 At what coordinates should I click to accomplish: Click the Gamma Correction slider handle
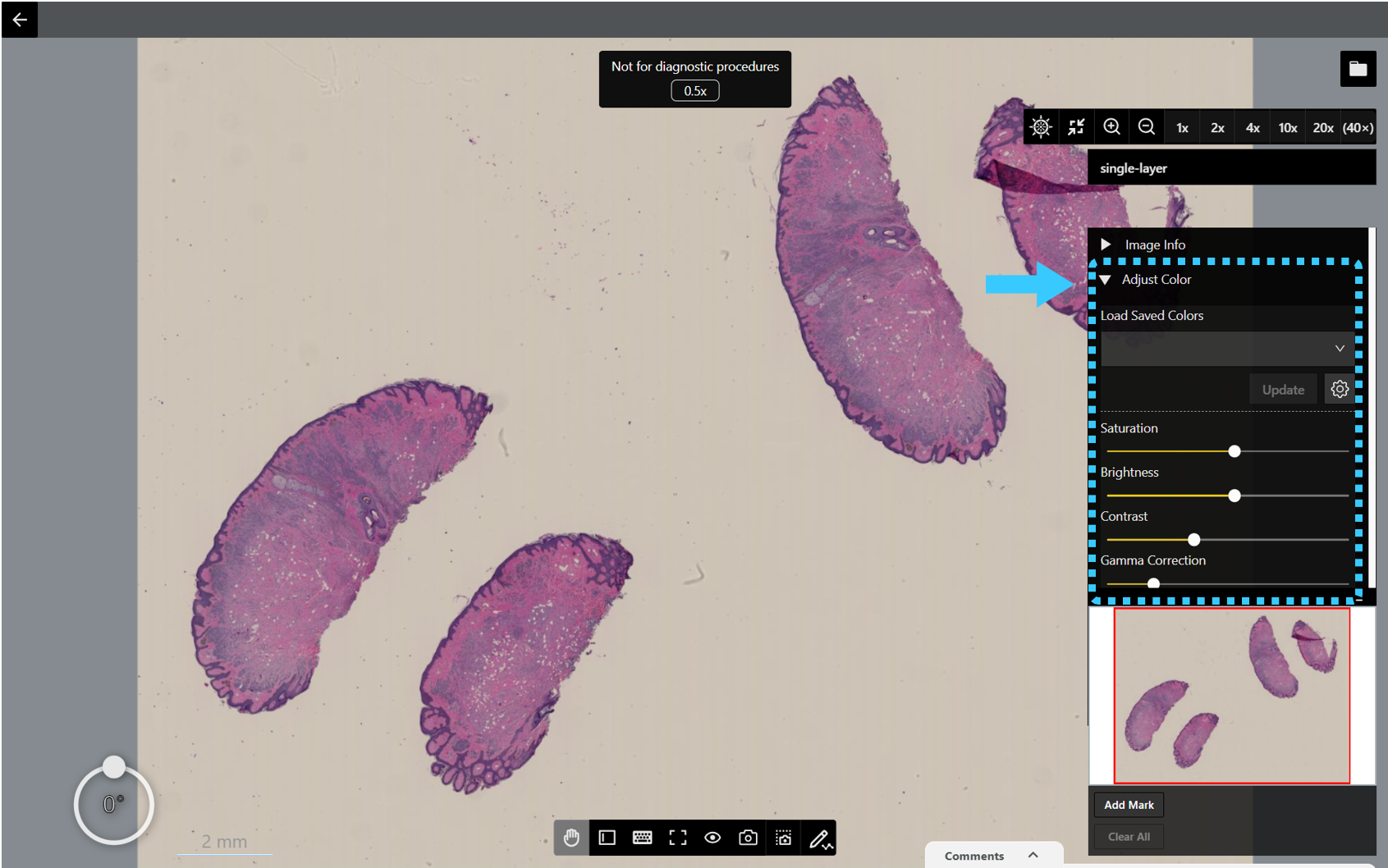1153,583
